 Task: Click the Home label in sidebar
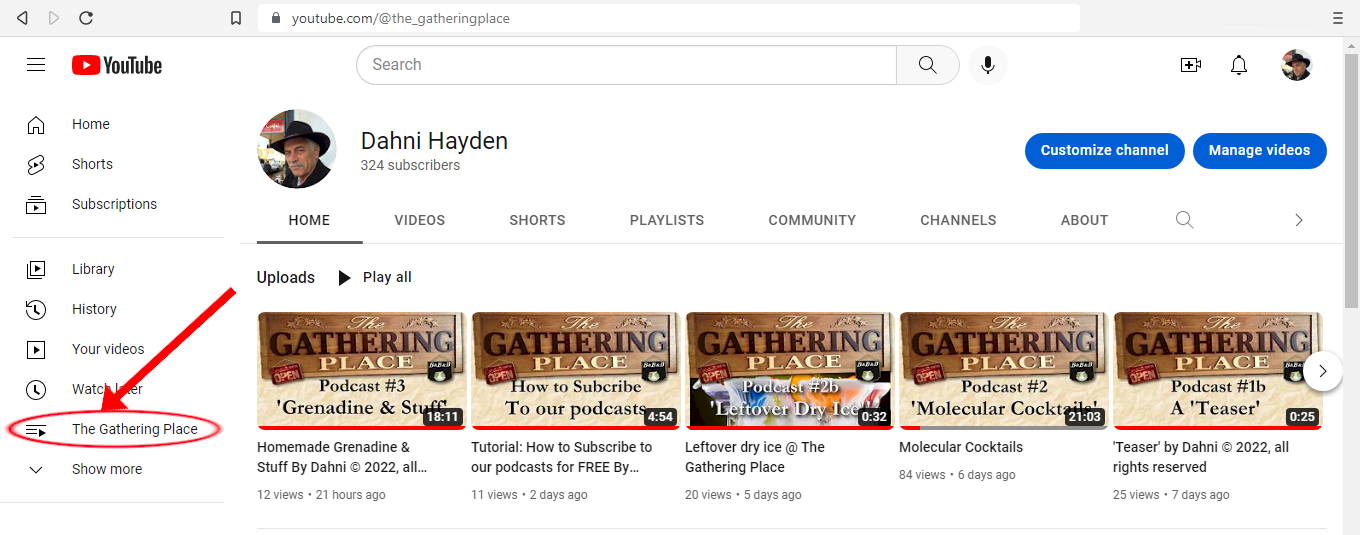(91, 125)
